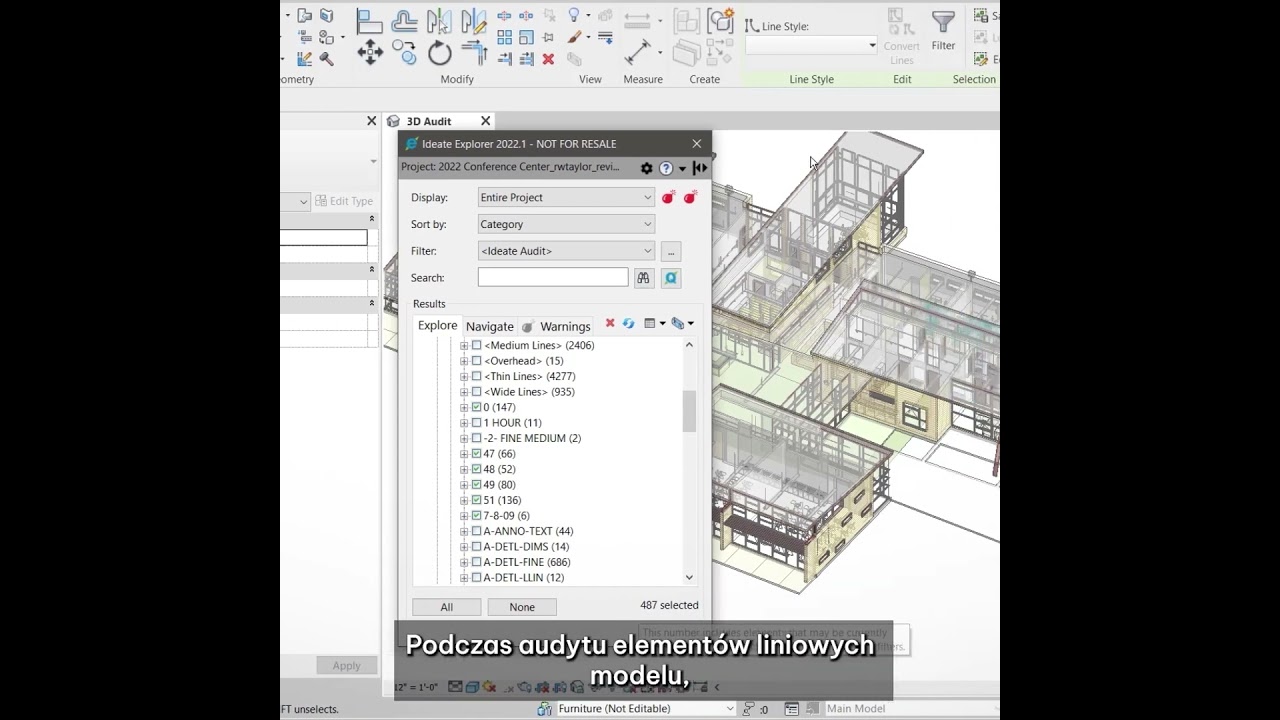Select the 3D Audit view tab
Screen dimensions: 1280x720
(x=428, y=121)
